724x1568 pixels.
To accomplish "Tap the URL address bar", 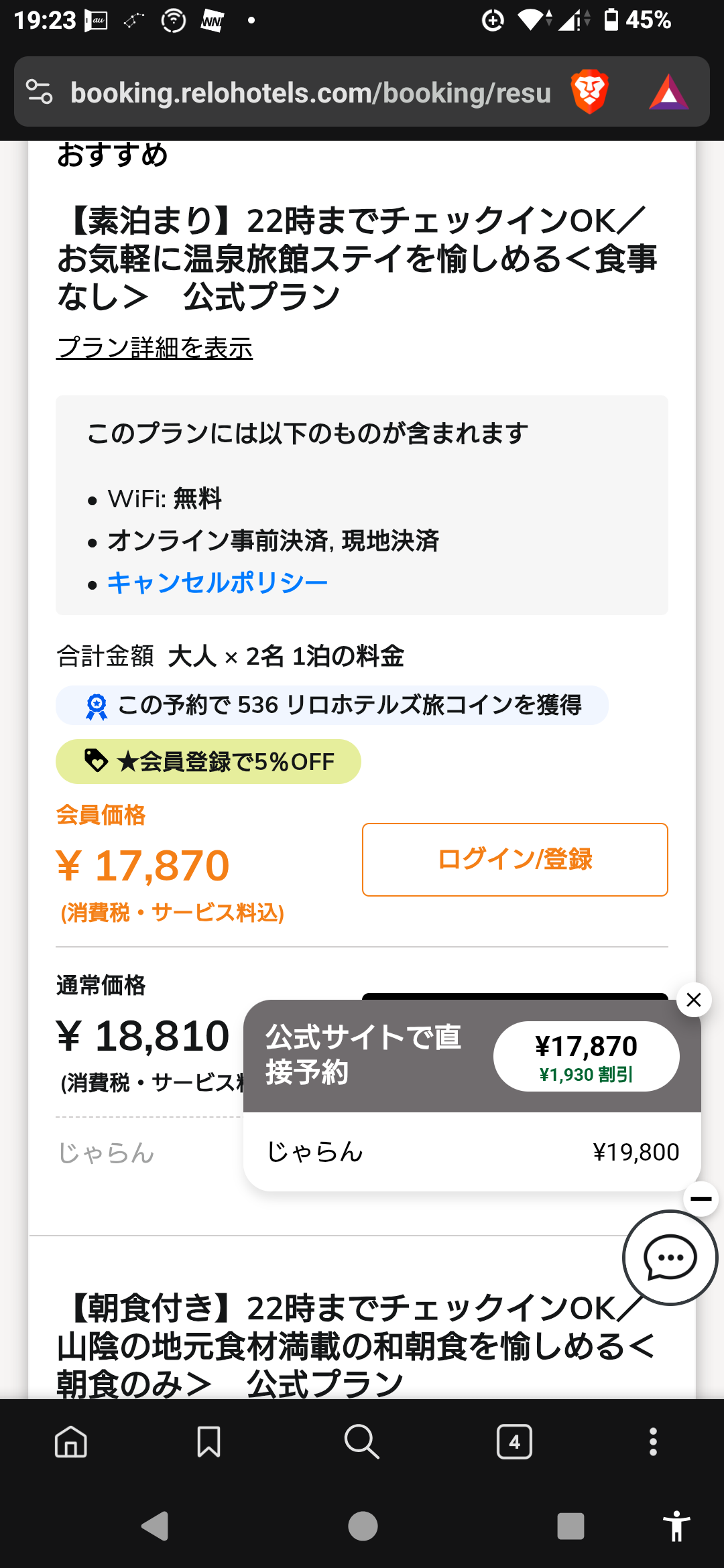I will coord(310,92).
